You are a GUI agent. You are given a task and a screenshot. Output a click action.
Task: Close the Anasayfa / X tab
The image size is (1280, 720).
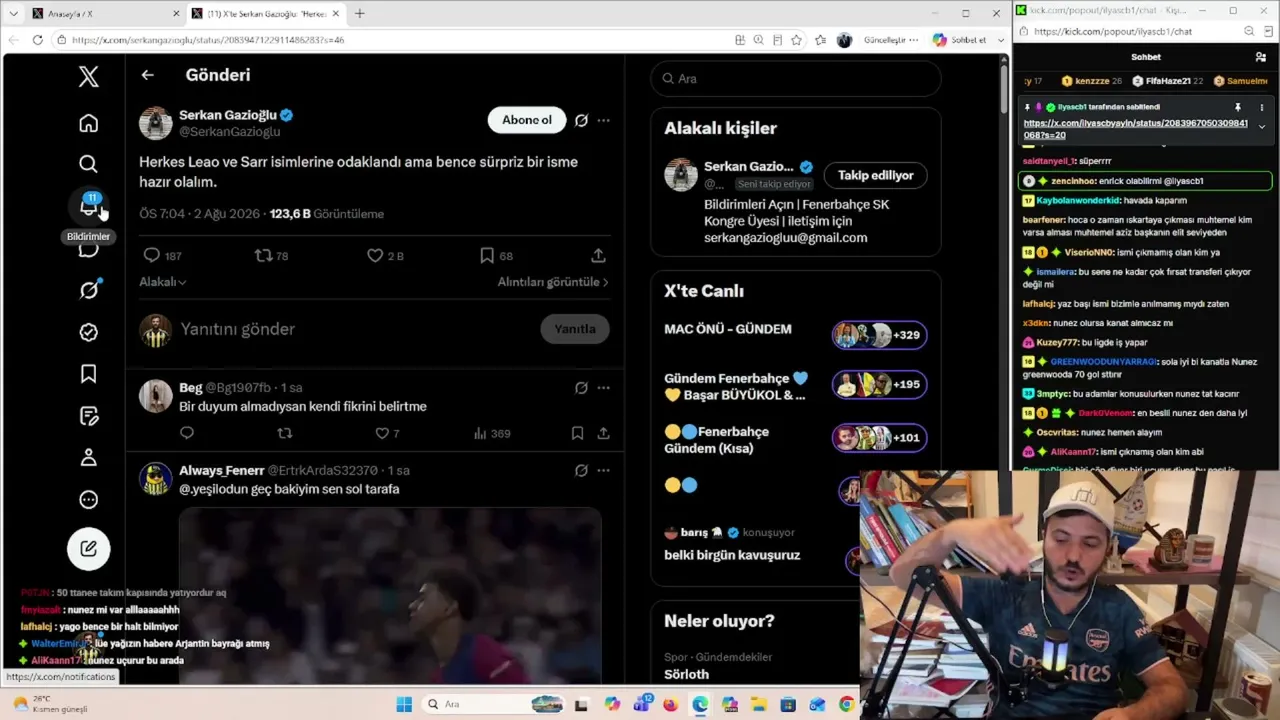176,13
